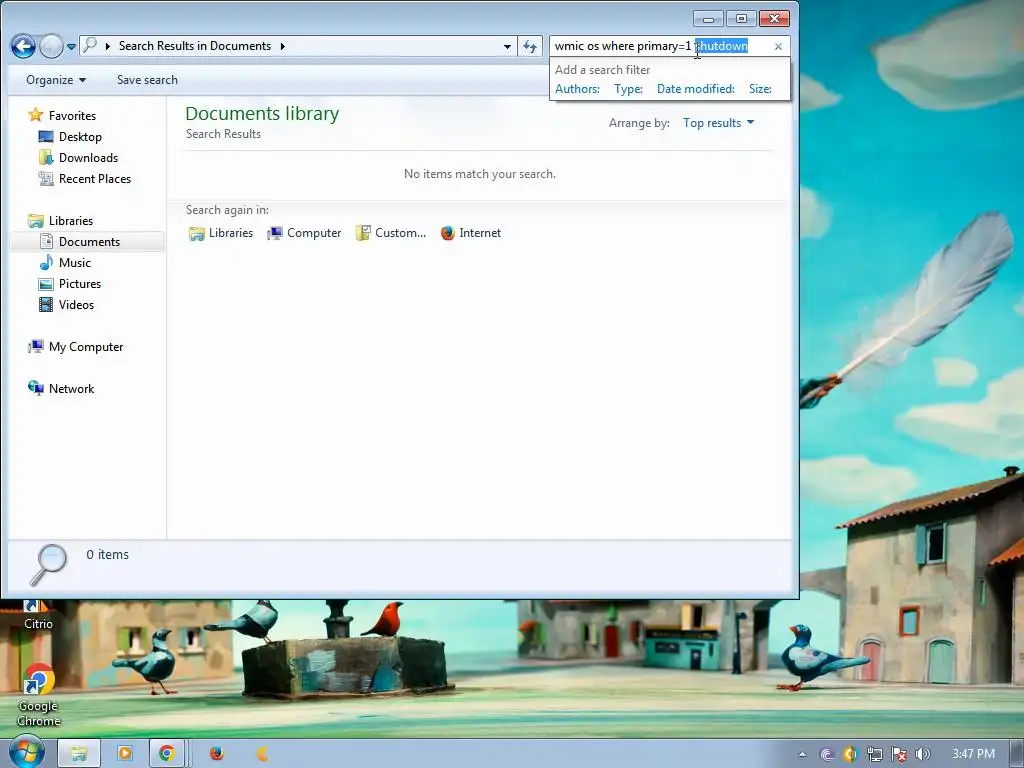Viewport: 1024px width, 768px height.
Task: Click the Windows Explorer taskbar button
Action: click(x=79, y=754)
